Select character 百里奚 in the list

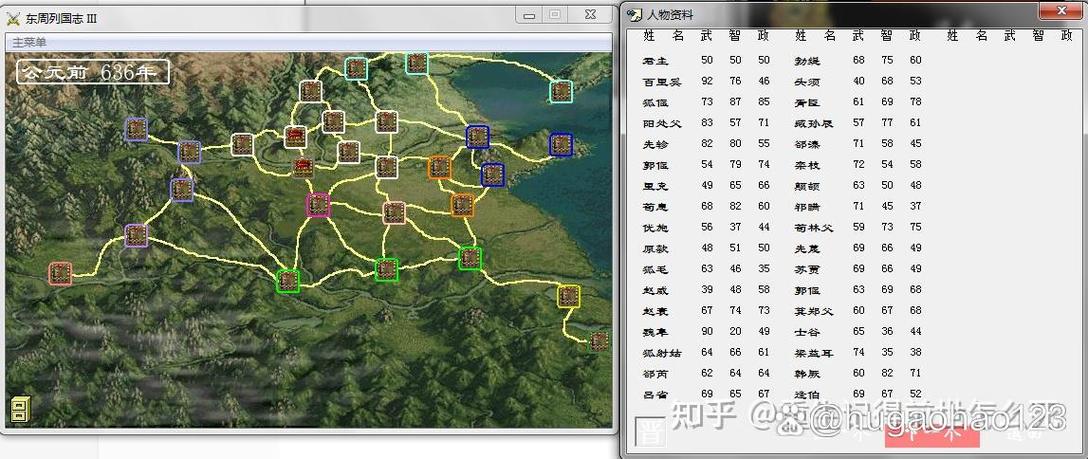click(662, 82)
